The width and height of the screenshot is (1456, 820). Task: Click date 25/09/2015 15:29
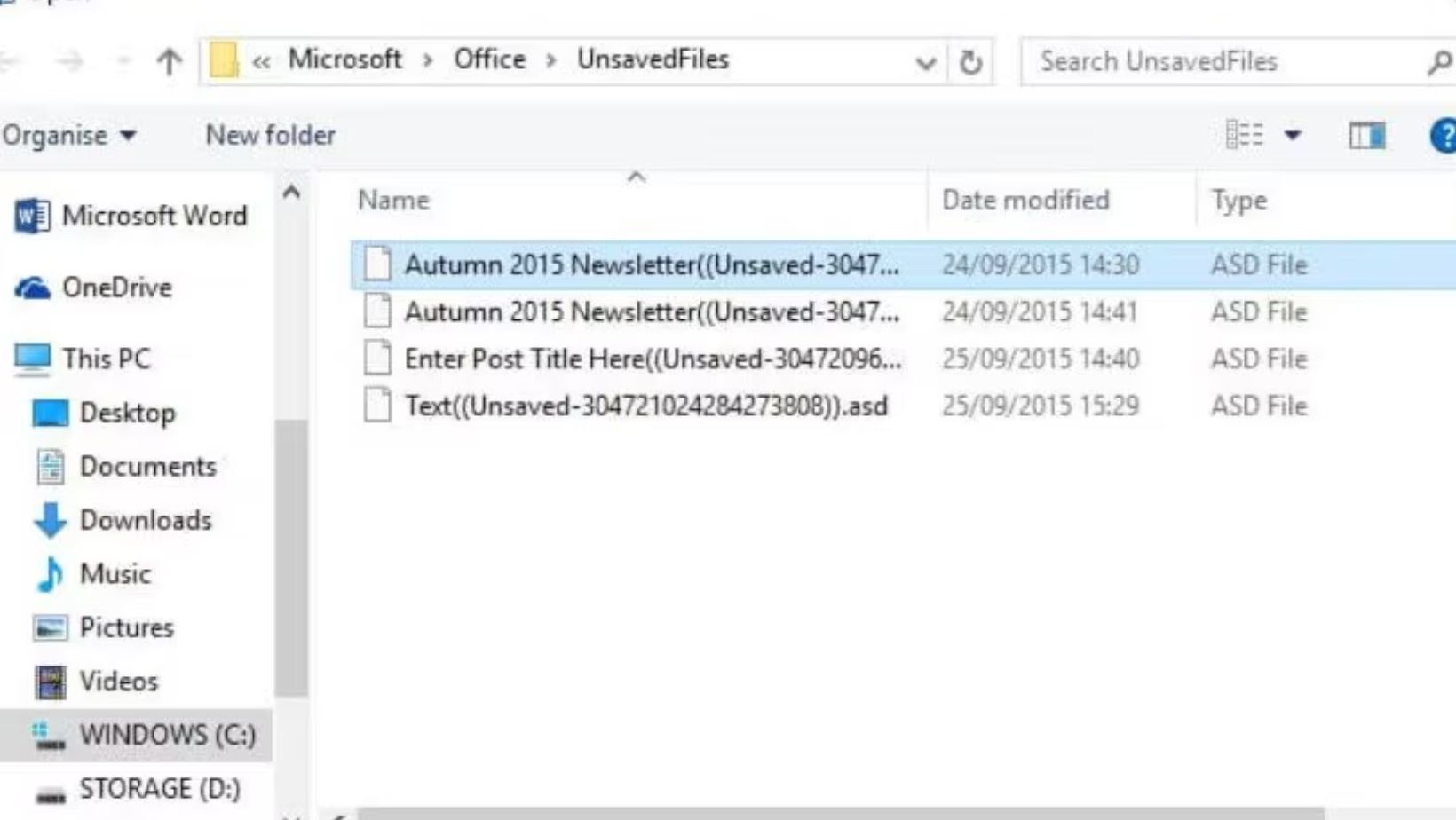tap(1041, 406)
